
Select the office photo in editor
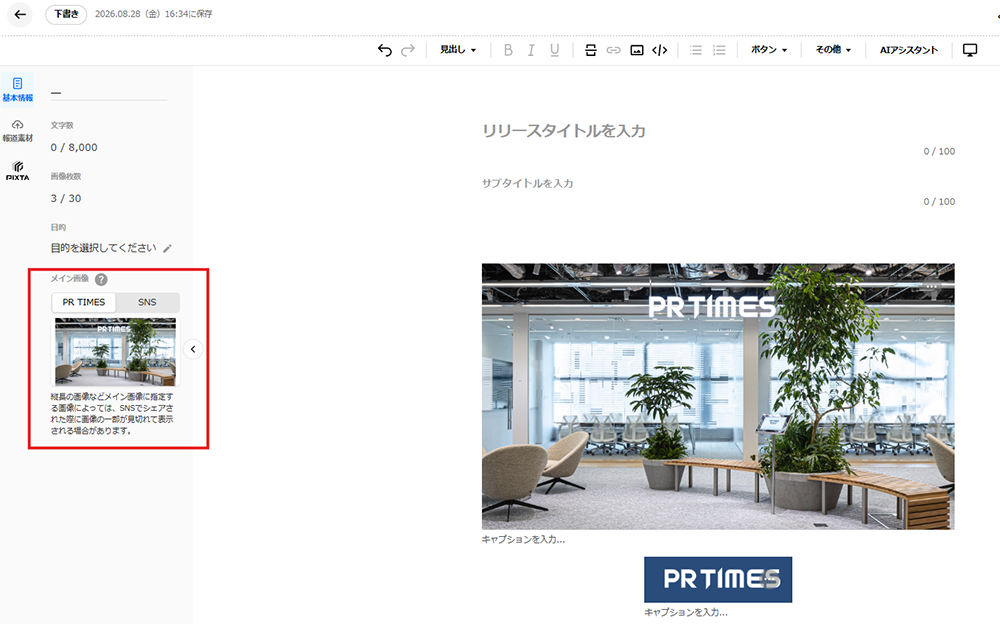coord(718,396)
